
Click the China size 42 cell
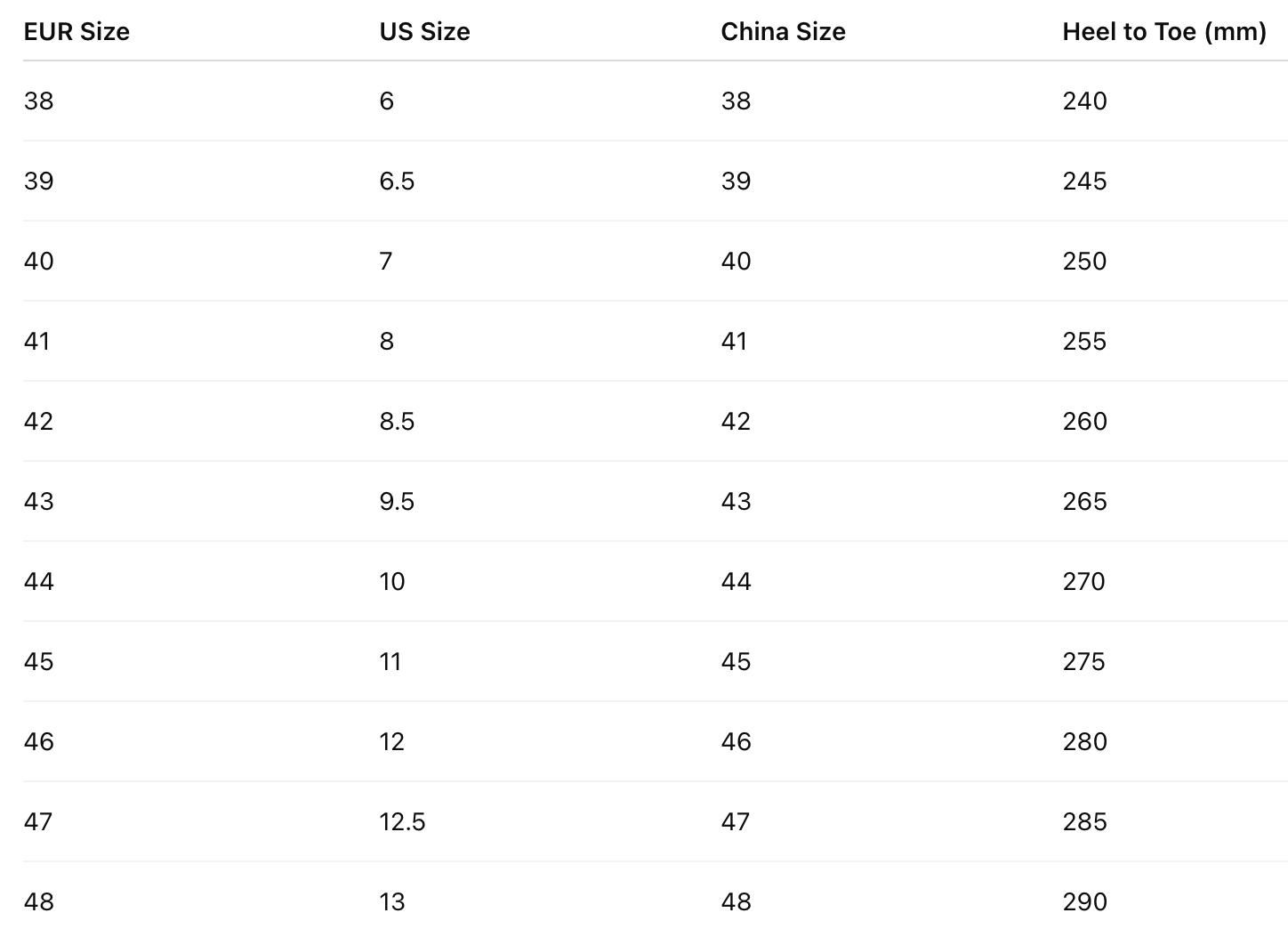(x=736, y=422)
